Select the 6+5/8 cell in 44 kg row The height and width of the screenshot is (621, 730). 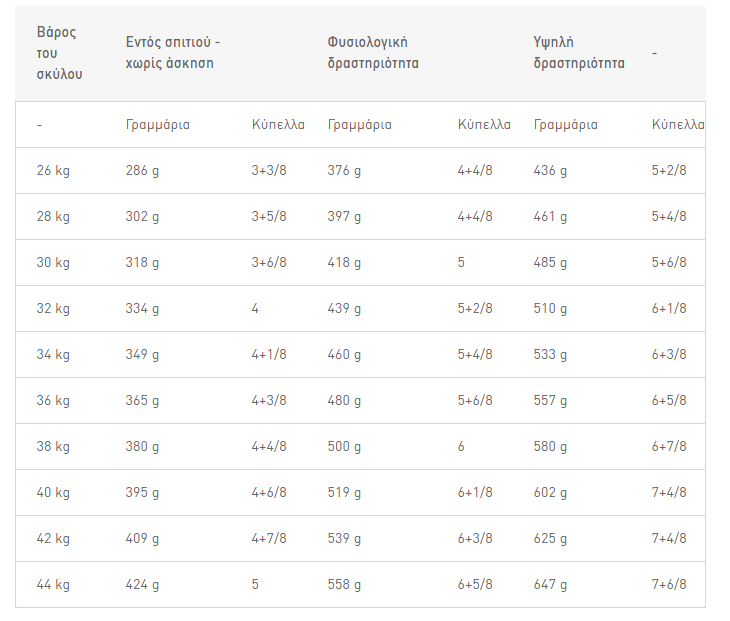[475, 584]
